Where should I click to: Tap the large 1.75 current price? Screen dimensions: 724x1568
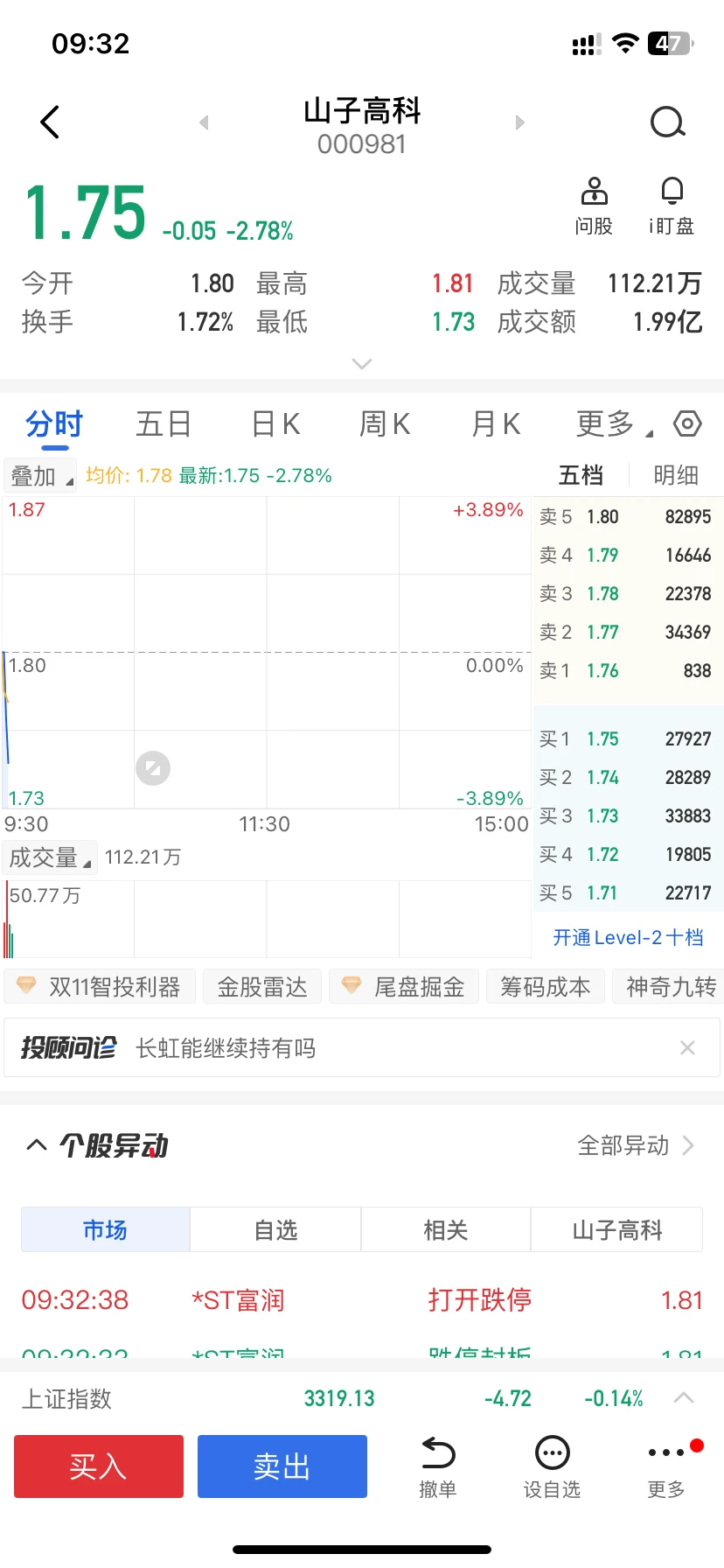pos(85,213)
